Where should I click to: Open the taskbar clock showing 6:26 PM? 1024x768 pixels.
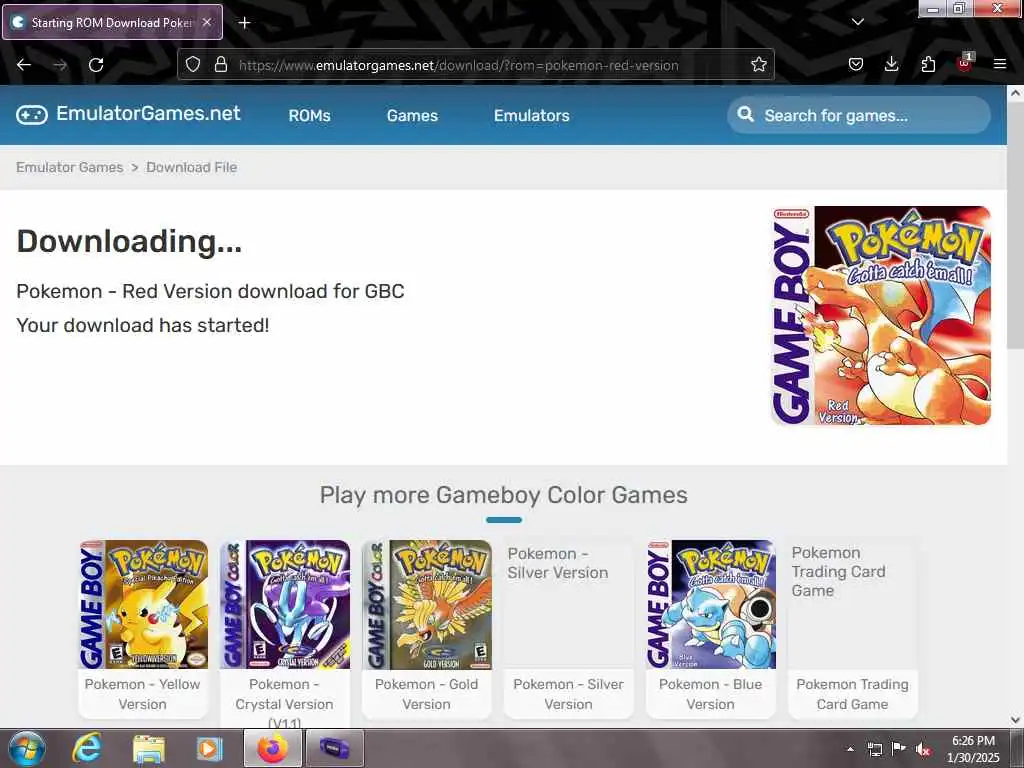point(973,749)
